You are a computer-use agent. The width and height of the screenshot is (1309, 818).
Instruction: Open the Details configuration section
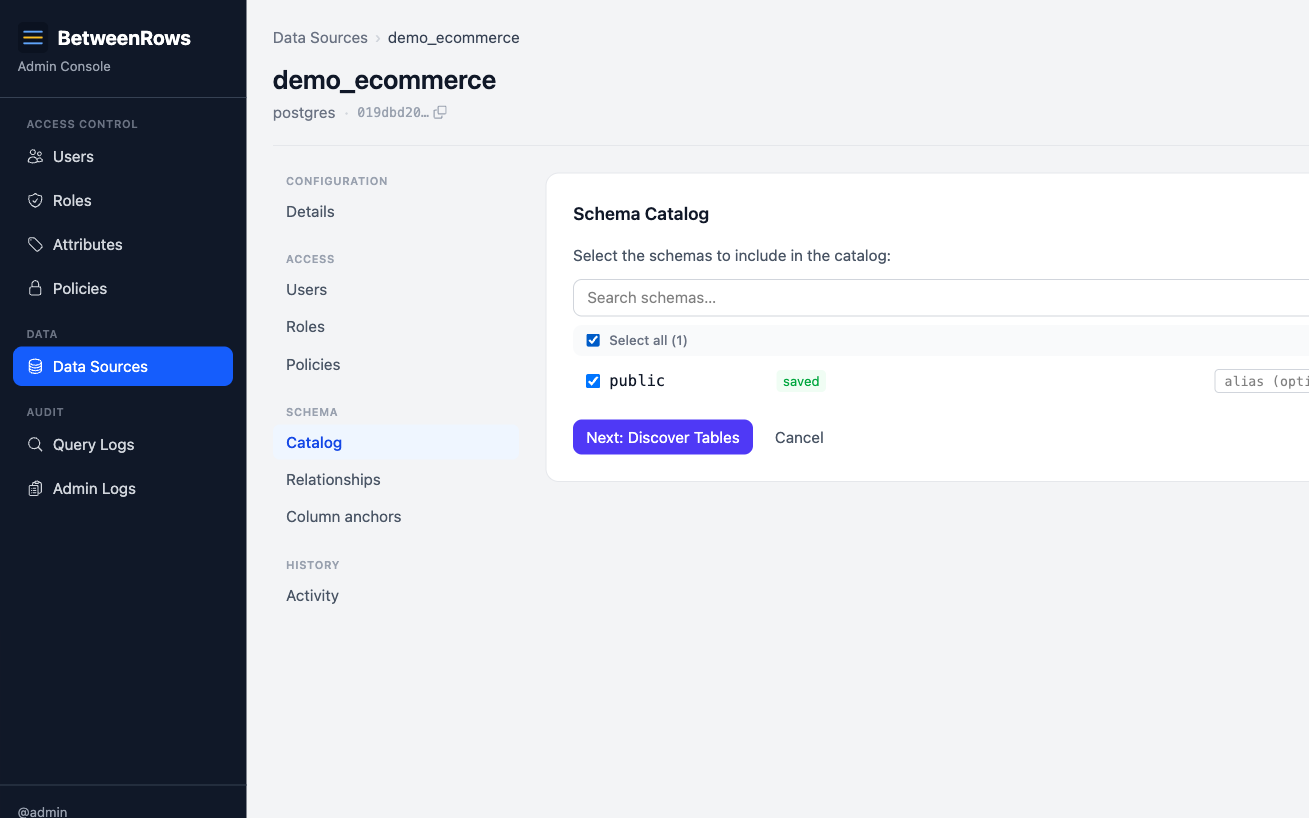[396, 212]
